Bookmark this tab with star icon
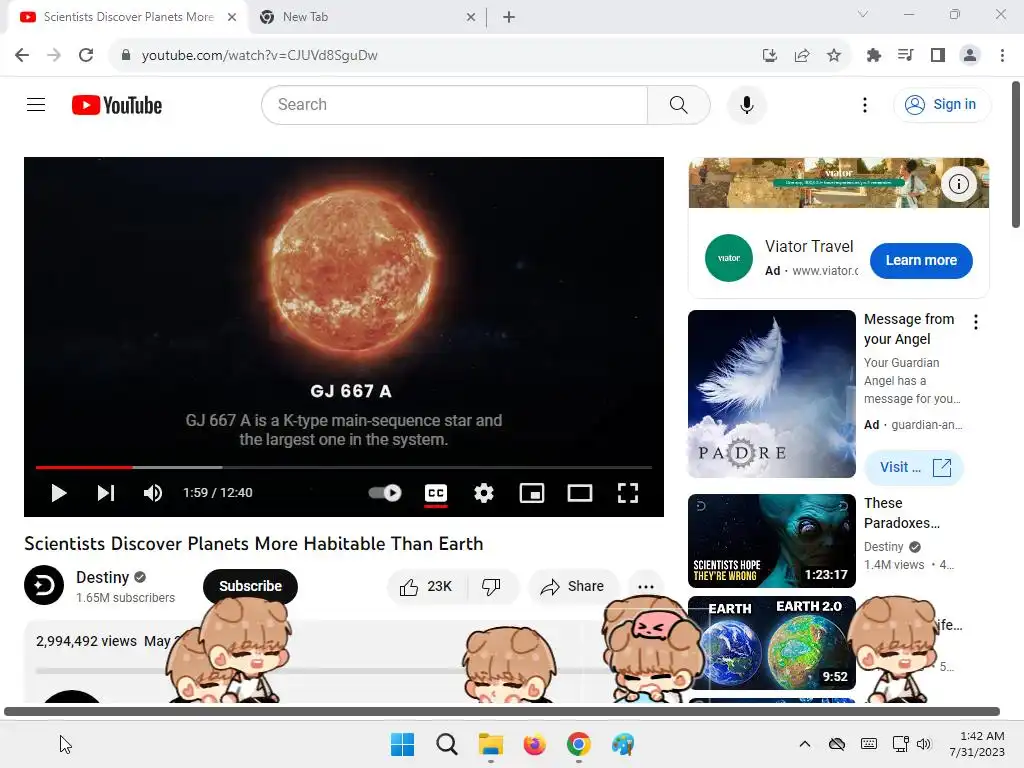This screenshot has width=1024, height=768. click(834, 56)
